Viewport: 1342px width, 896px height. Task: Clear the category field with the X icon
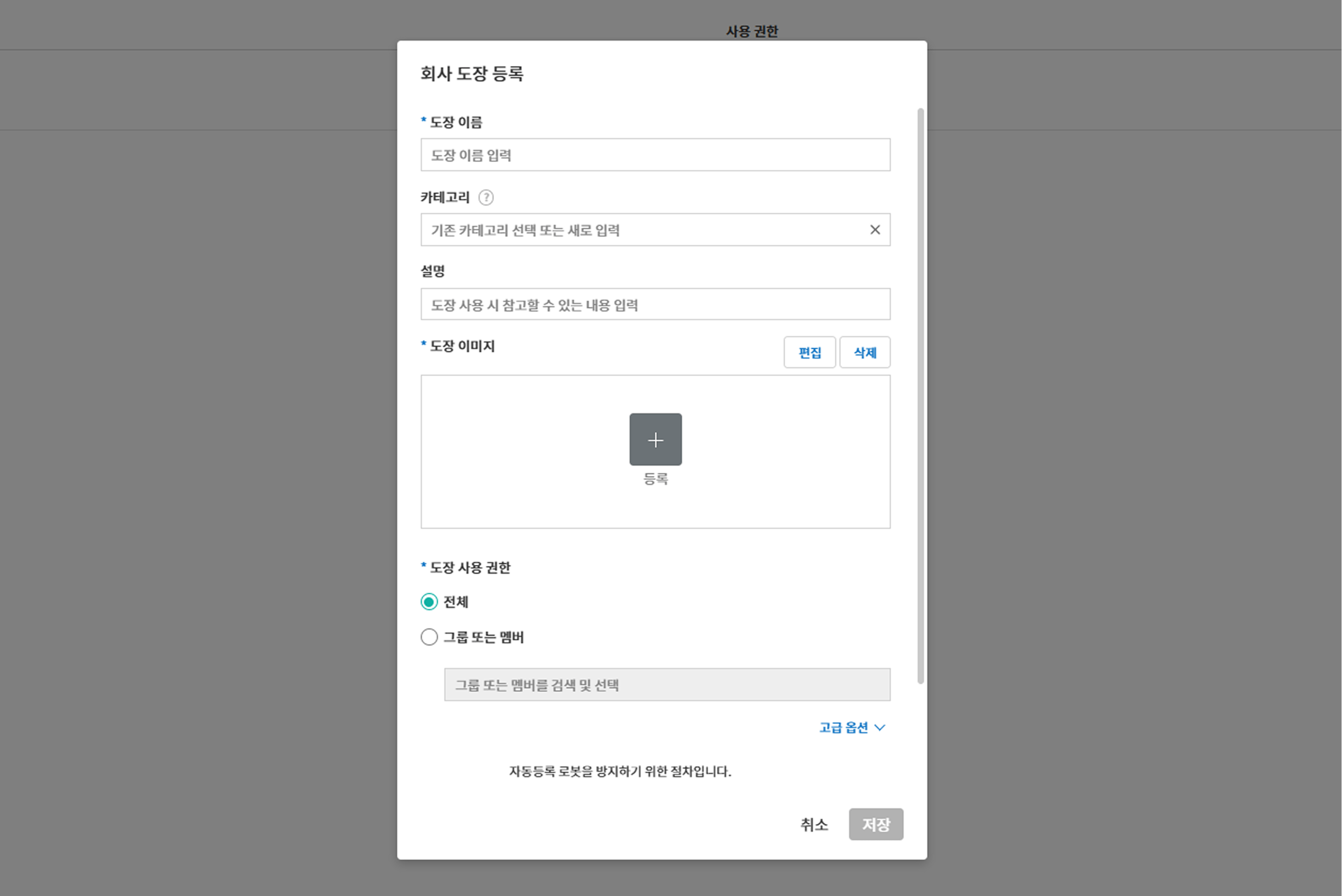click(875, 230)
